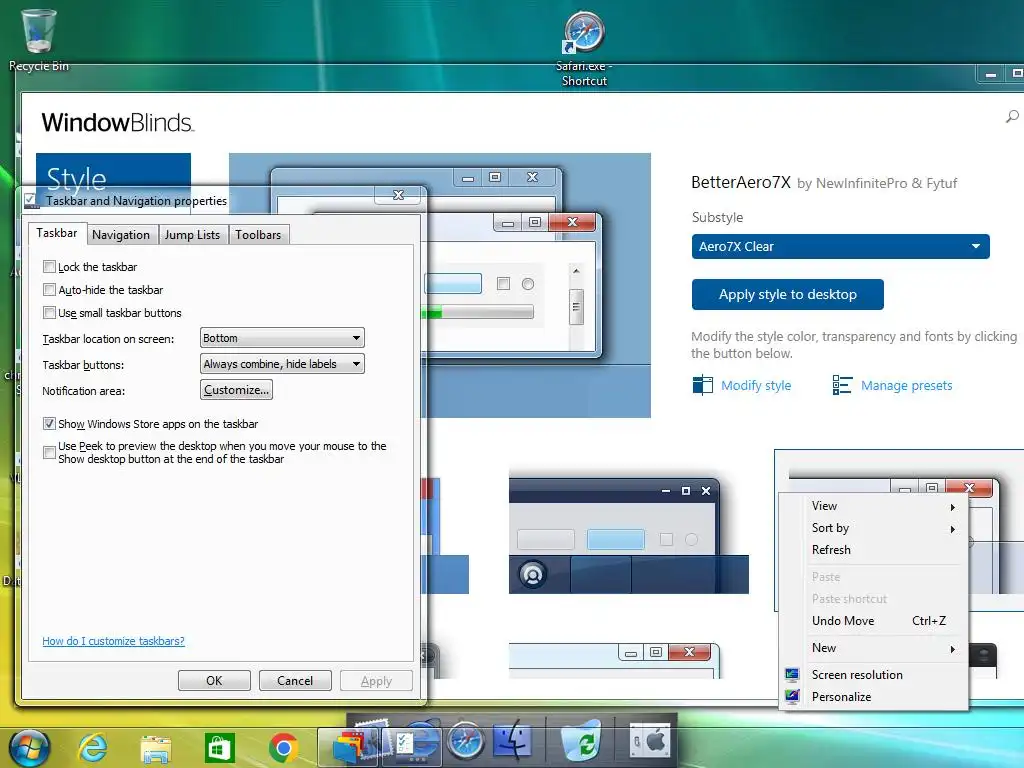1024x768 pixels.
Task: Open Taskbar location on screen dropdown
Action: click(x=282, y=338)
